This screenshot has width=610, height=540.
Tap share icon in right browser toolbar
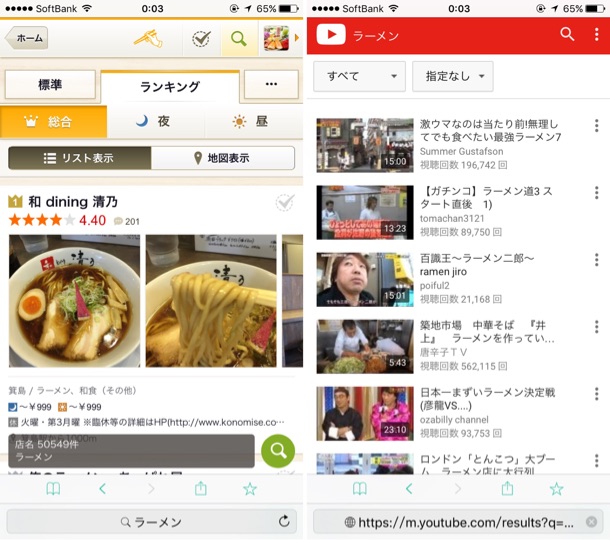tap(507, 488)
